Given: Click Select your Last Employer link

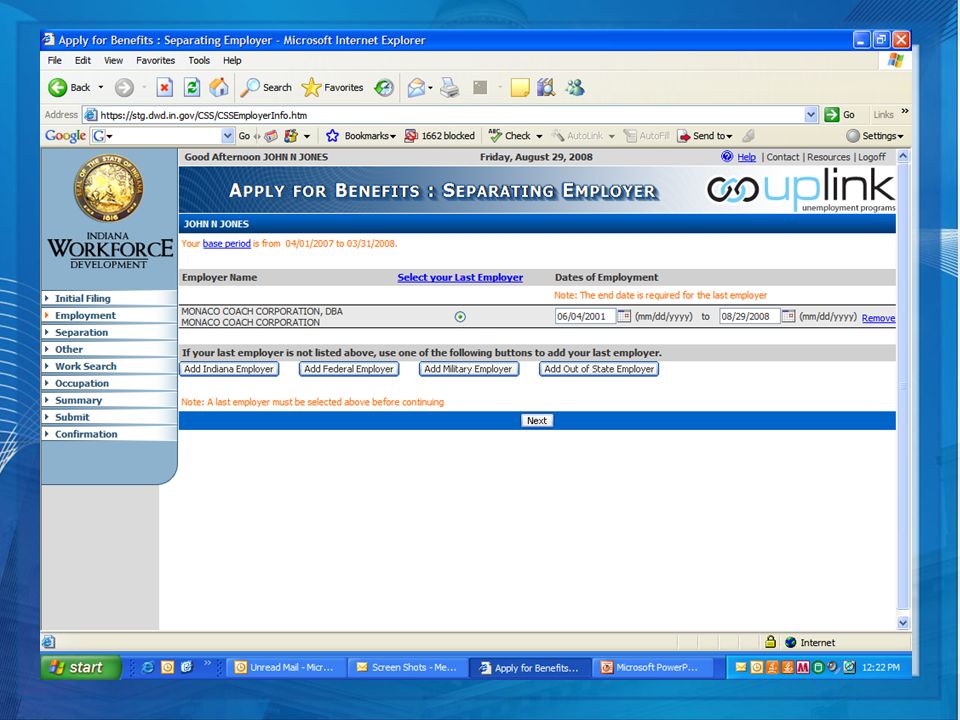Looking at the screenshot, I should [x=460, y=277].
